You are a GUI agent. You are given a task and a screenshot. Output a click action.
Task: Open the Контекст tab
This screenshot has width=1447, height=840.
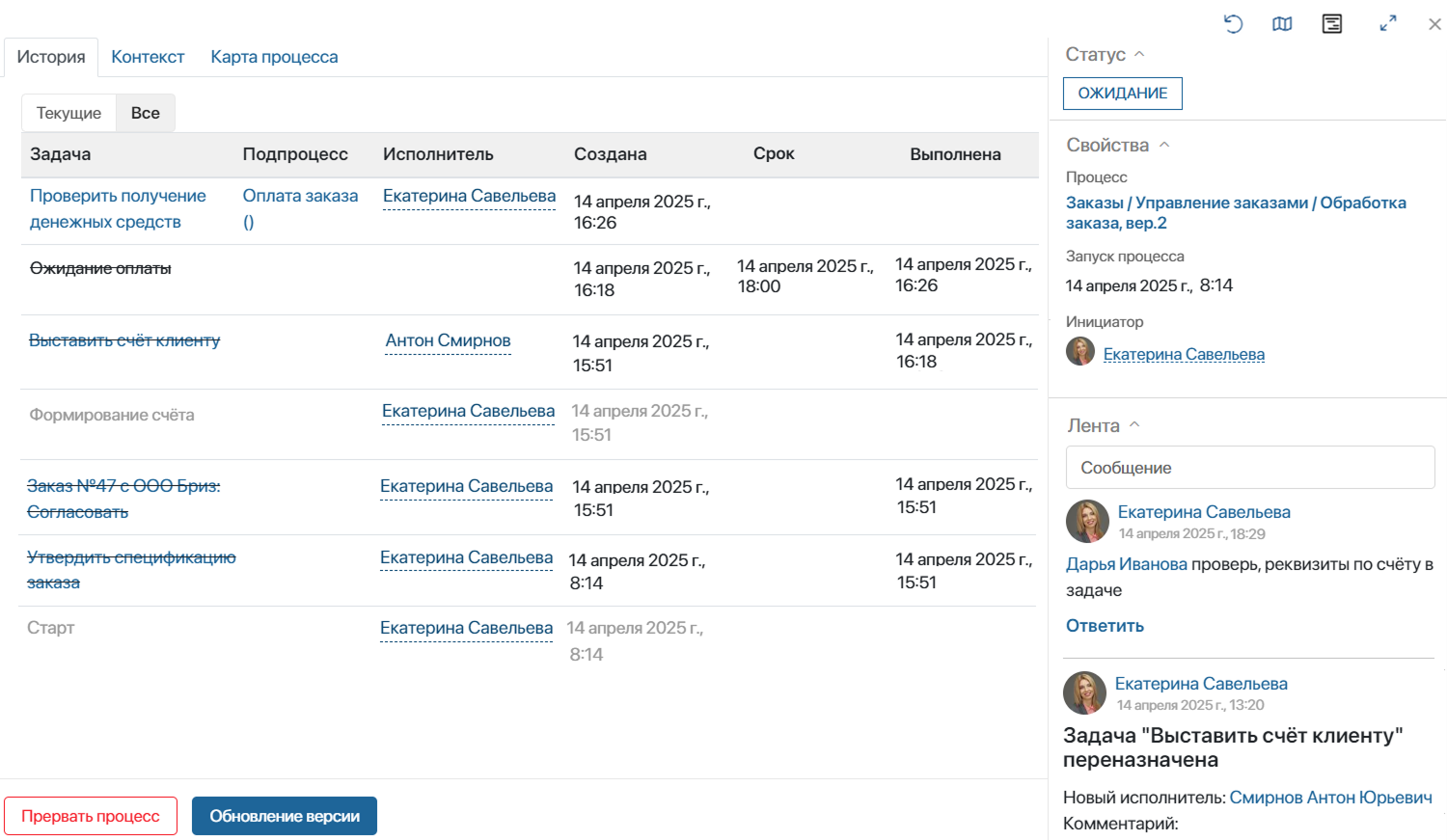point(148,57)
